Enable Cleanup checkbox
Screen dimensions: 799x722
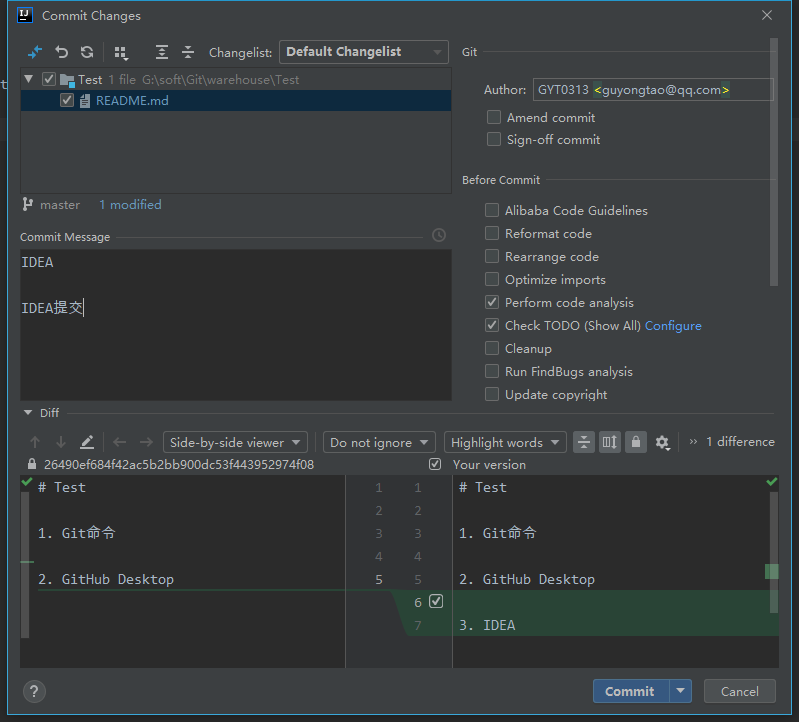[492, 348]
